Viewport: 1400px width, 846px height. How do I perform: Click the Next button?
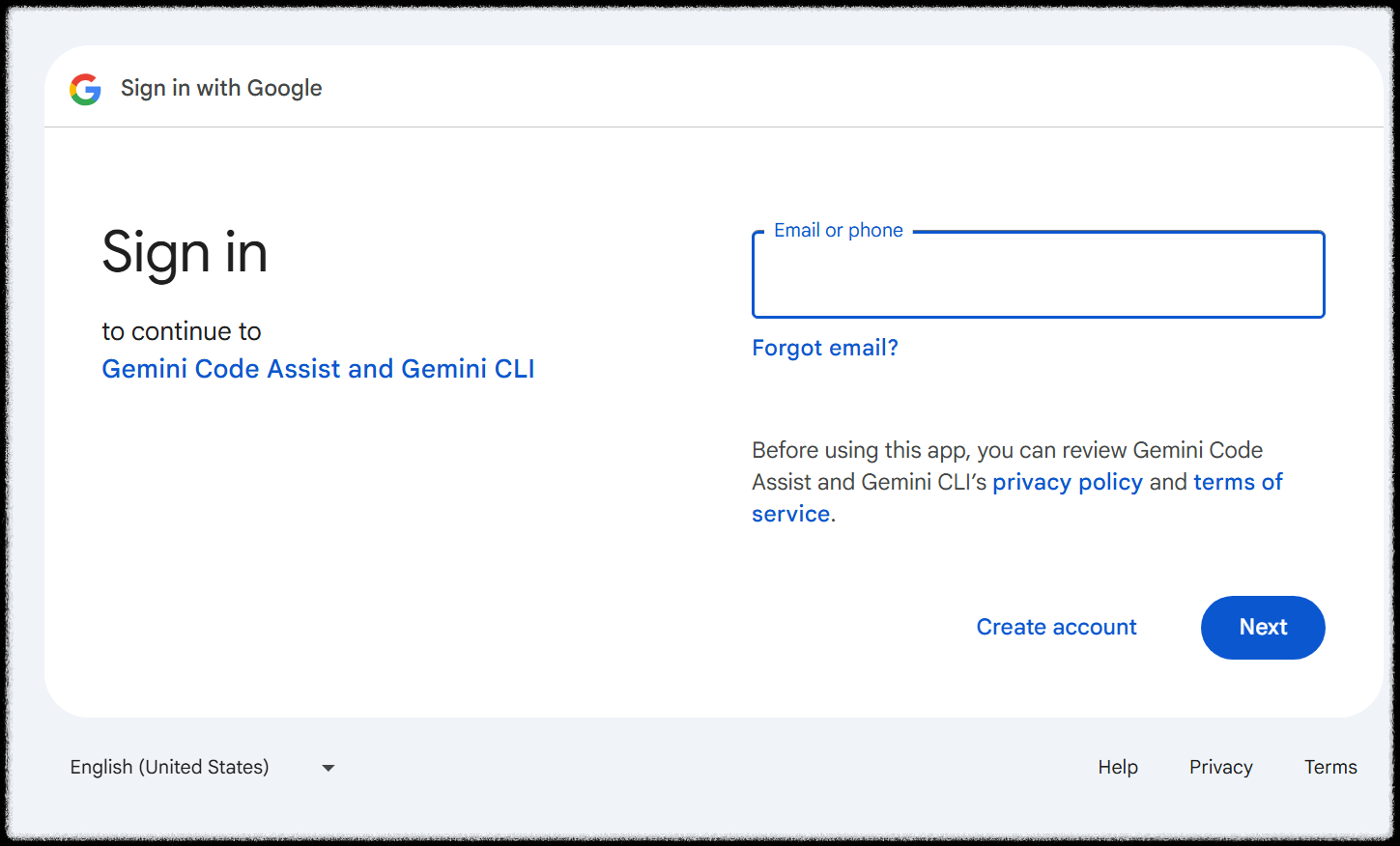tap(1263, 628)
